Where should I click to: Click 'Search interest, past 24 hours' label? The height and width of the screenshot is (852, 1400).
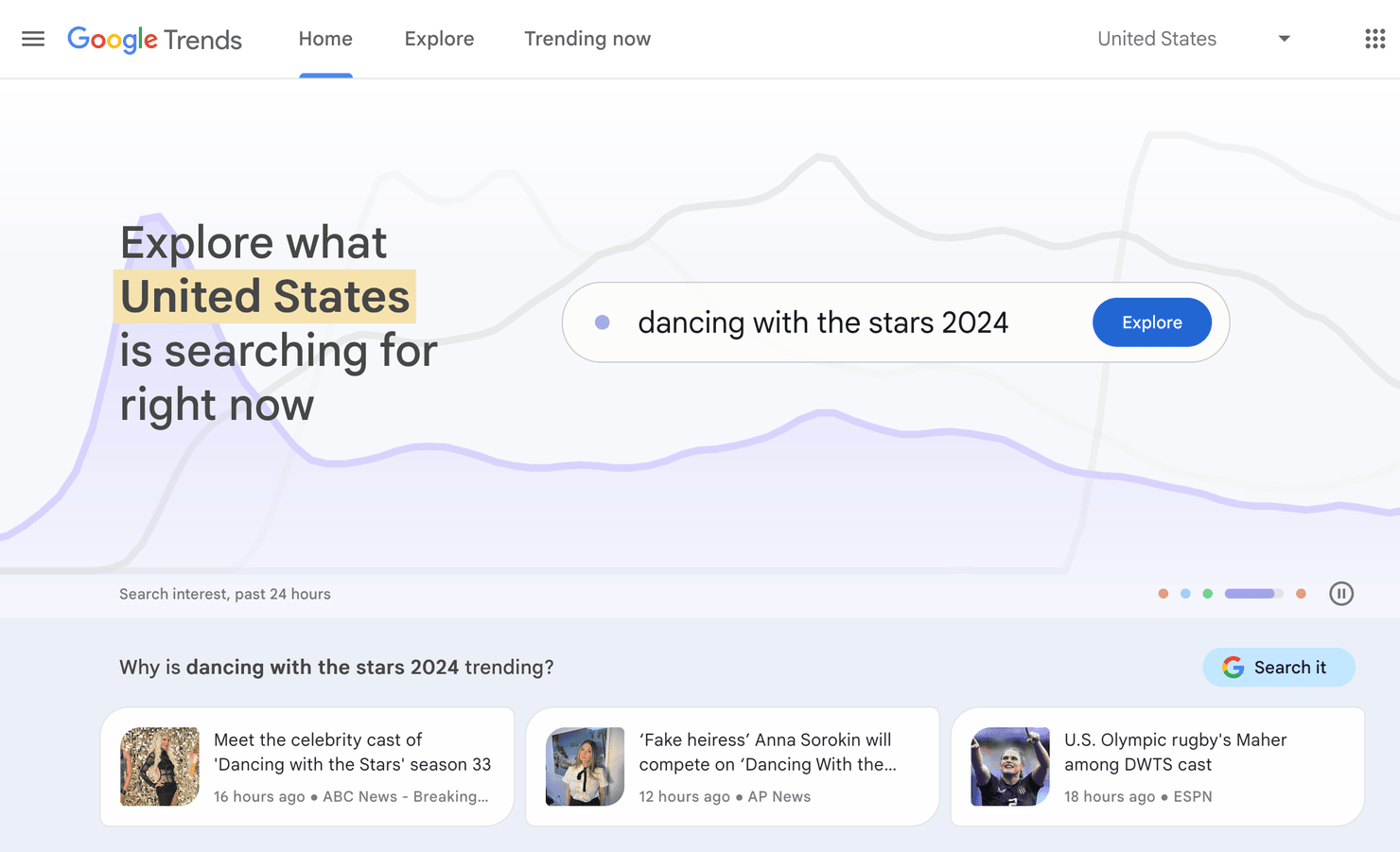225,594
